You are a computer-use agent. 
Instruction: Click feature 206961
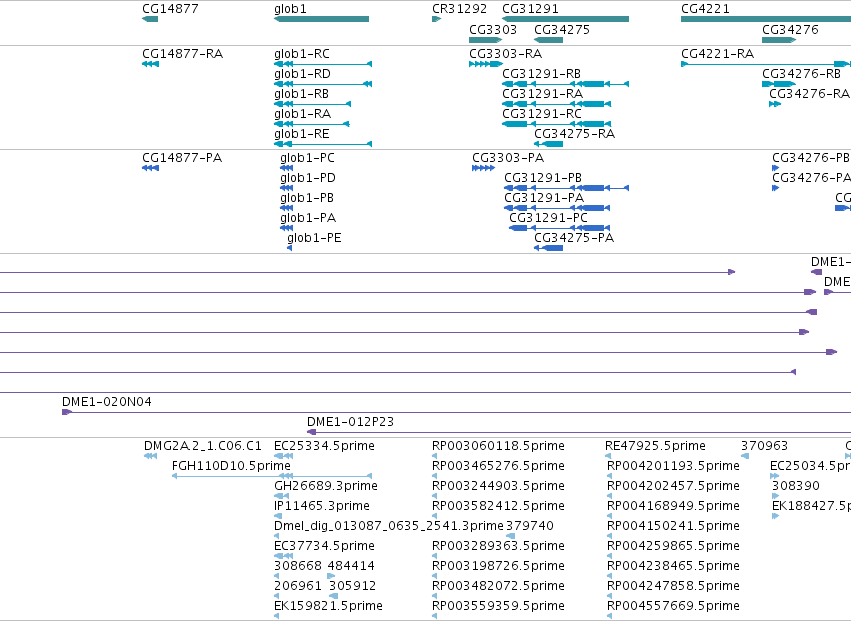(298, 586)
